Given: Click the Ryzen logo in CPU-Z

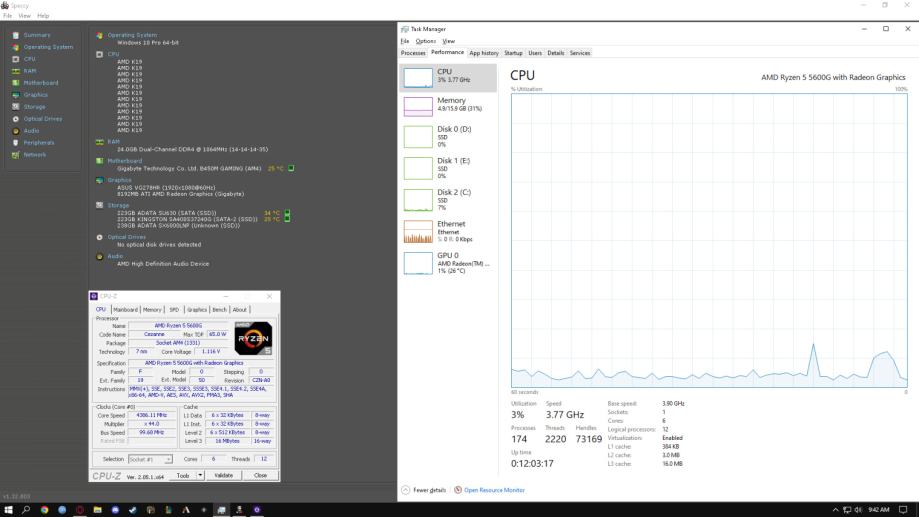Looking at the screenshot, I should 253,338.
